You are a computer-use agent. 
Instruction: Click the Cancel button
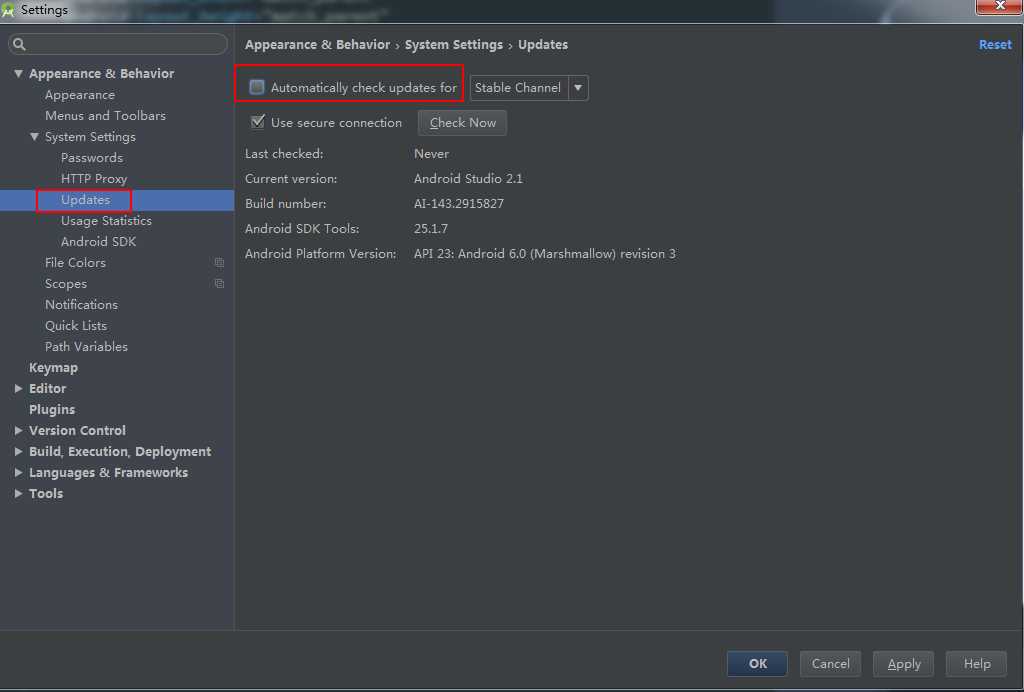[x=830, y=663]
